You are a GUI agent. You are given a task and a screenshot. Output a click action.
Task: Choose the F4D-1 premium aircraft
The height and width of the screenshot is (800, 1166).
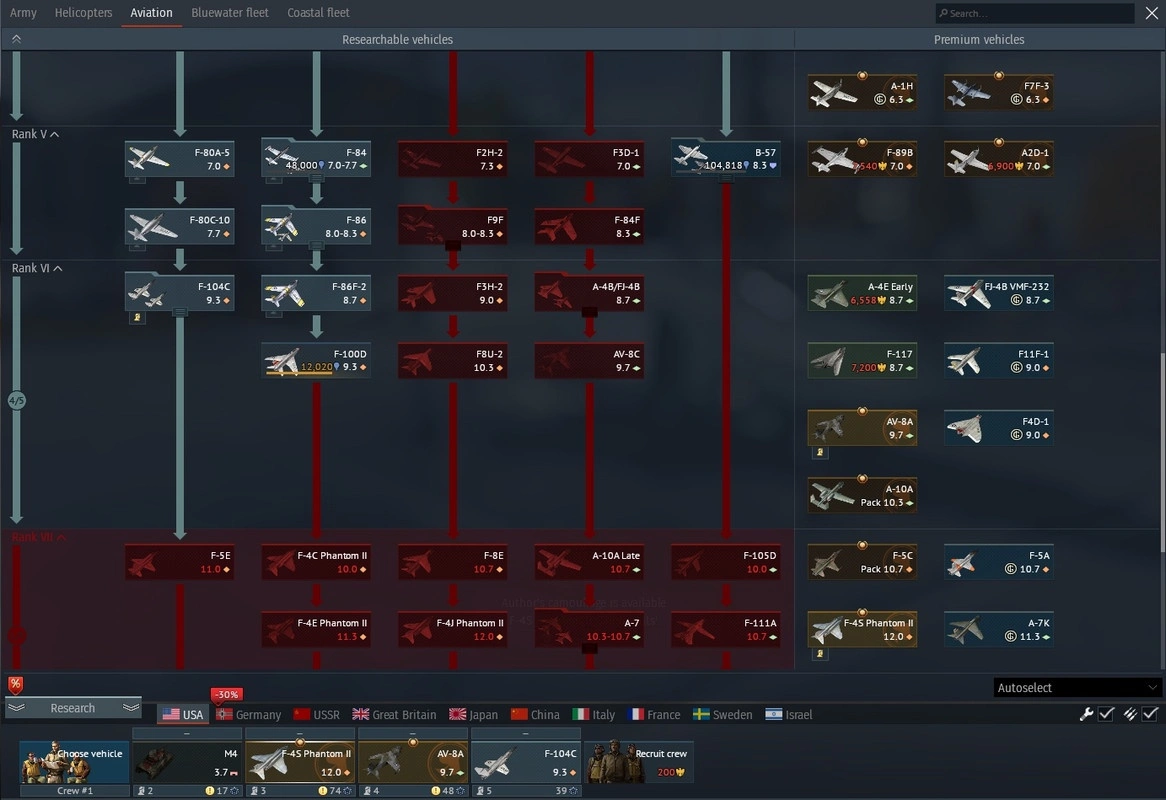998,428
